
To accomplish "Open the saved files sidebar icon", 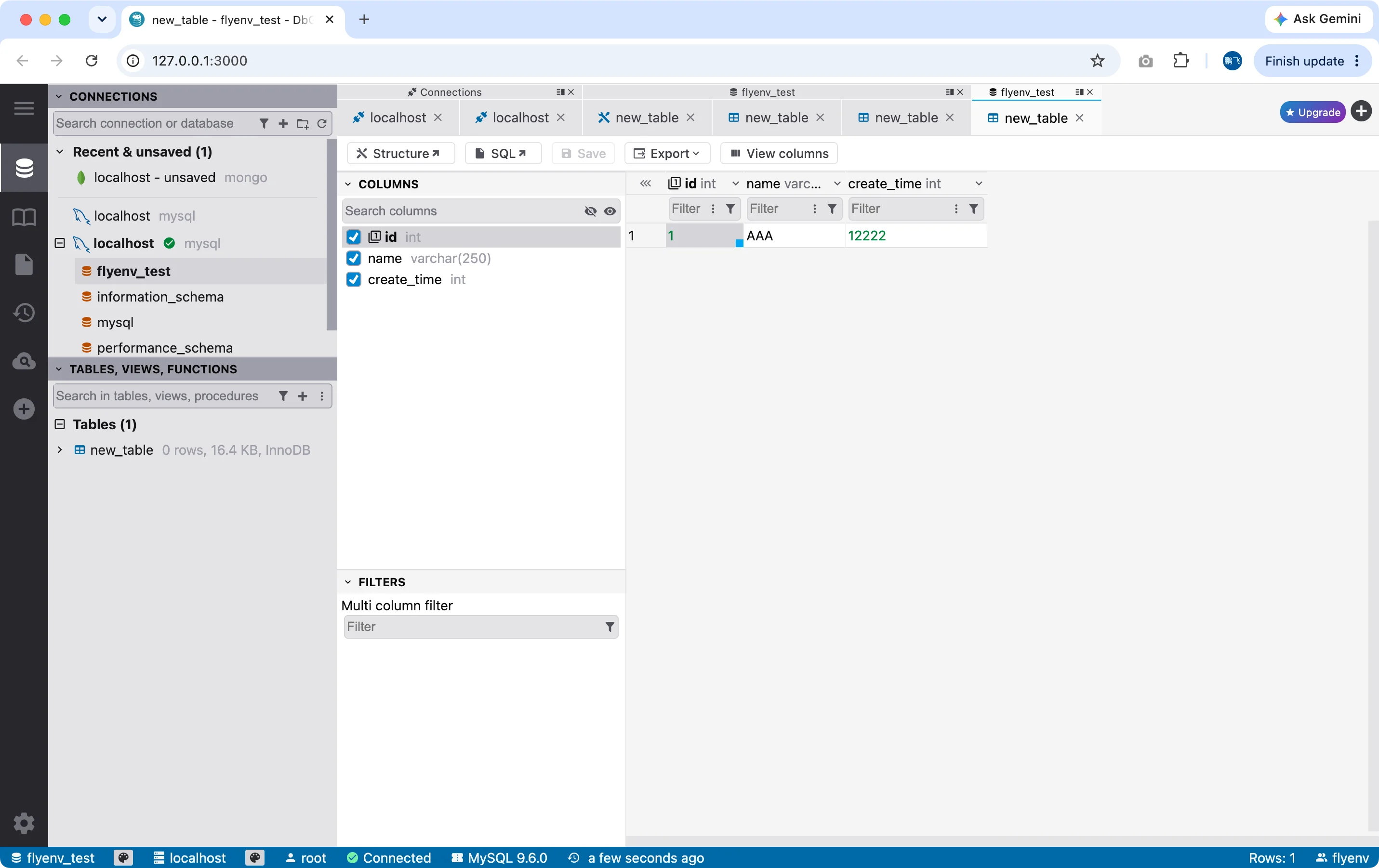I will (24, 264).
